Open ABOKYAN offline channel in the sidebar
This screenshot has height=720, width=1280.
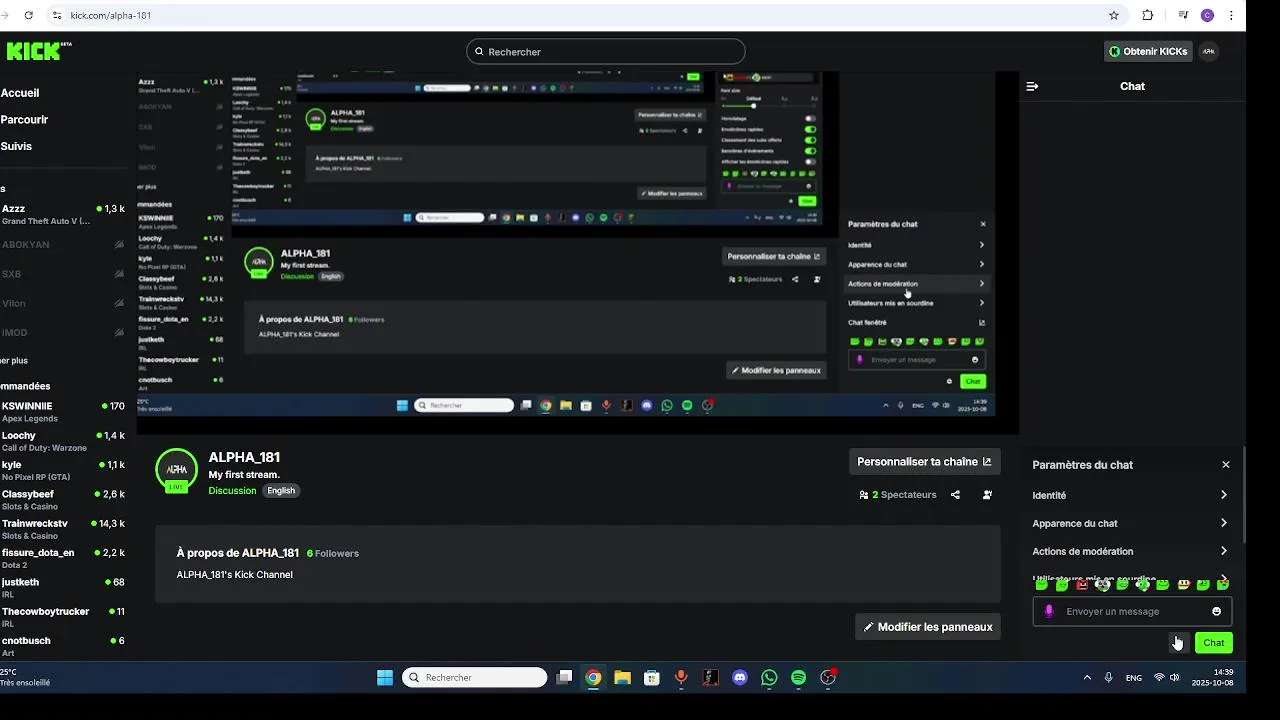pos(62,244)
